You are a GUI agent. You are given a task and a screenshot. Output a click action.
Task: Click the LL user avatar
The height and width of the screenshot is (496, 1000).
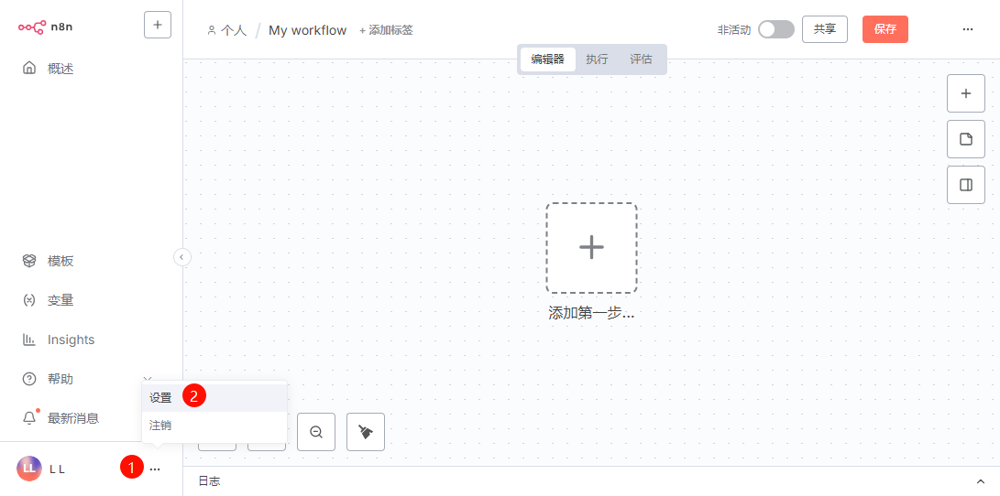[x=29, y=468]
